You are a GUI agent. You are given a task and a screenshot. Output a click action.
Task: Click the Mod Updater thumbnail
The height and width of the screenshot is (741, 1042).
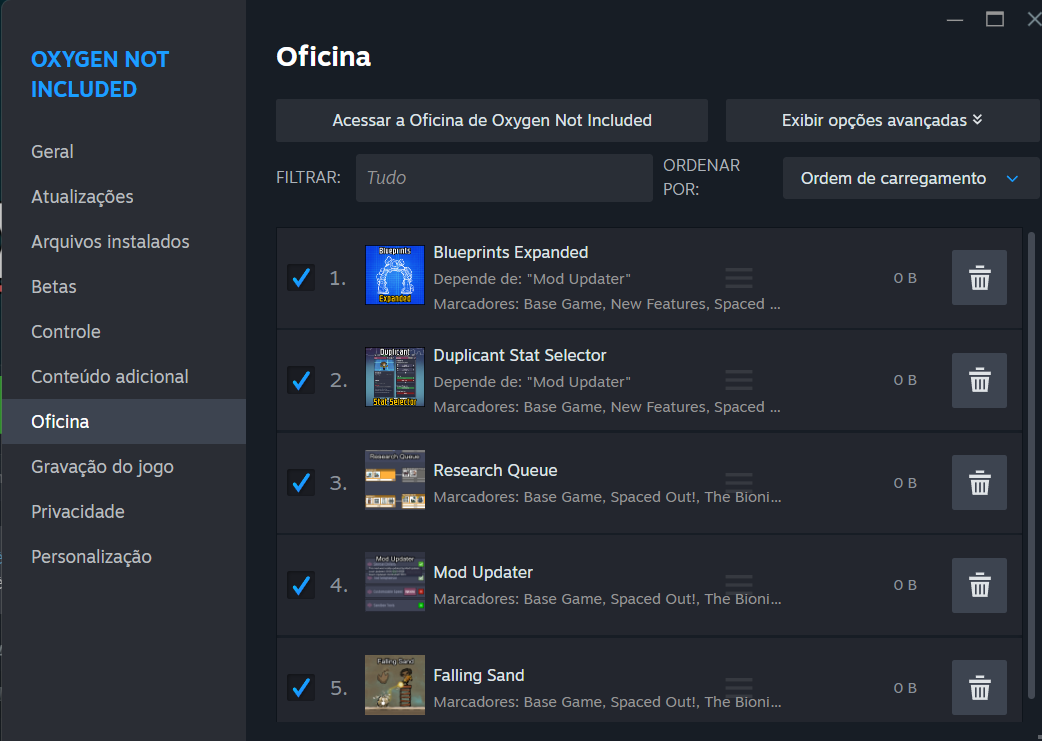(x=395, y=582)
